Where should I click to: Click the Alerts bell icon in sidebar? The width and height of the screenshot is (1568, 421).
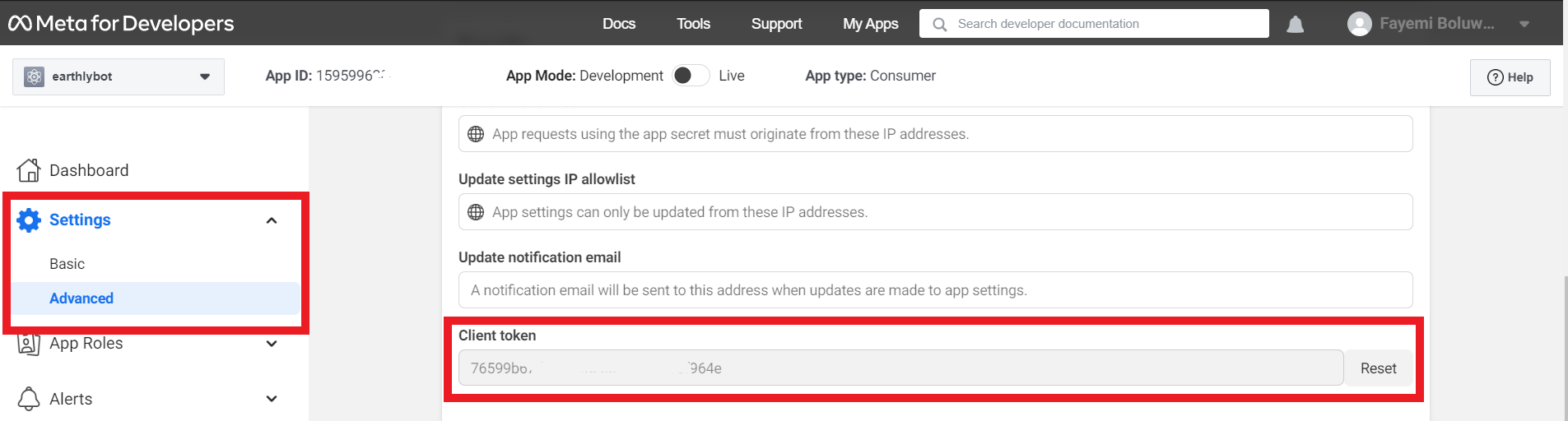29,399
